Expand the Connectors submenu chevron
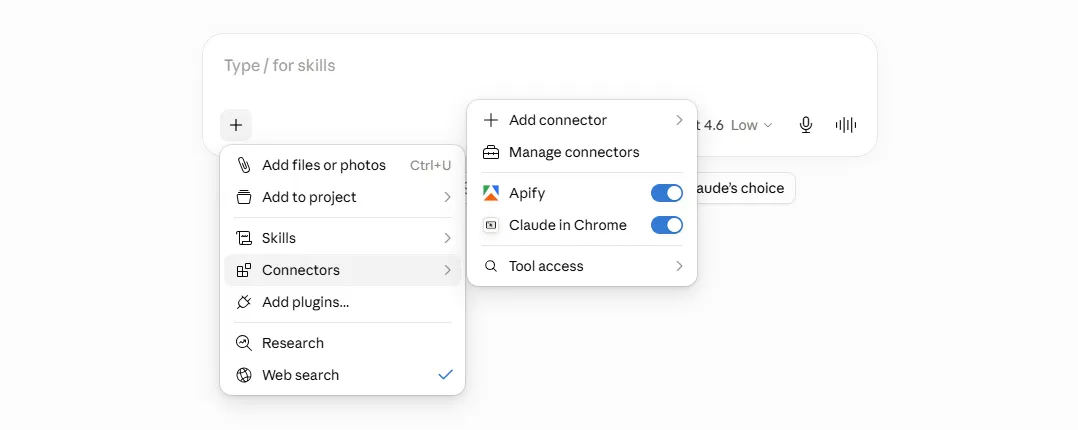This screenshot has height=430, width=1078. (x=447, y=270)
